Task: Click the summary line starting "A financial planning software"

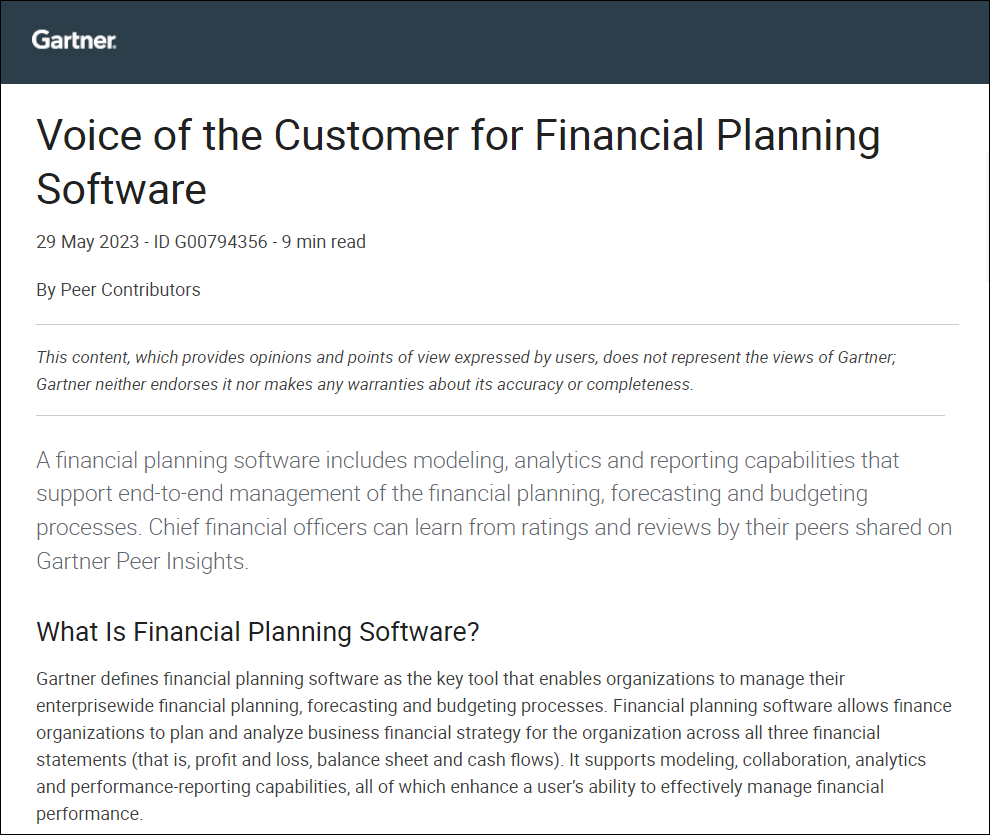Action: coord(468,461)
